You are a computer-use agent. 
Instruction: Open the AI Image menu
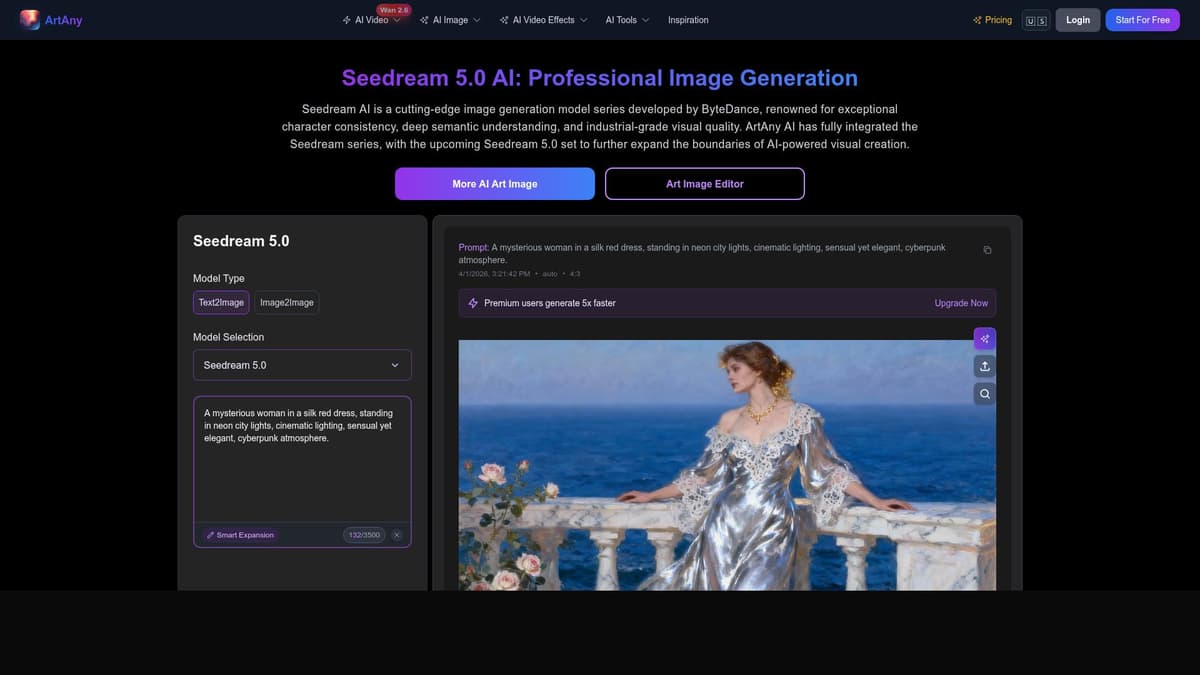[449, 19]
